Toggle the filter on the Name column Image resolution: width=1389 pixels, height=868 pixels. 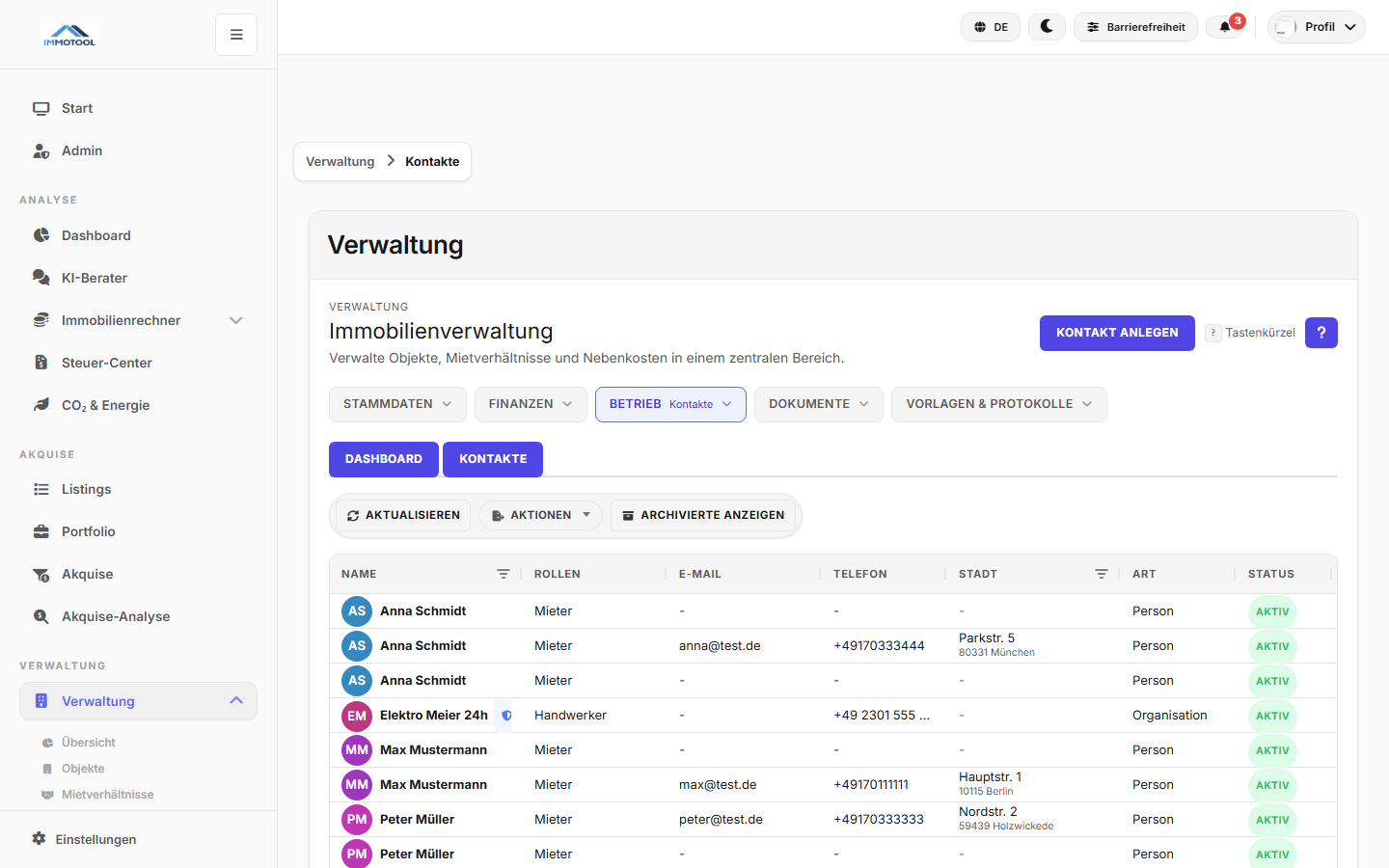click(x=504, y=573)
